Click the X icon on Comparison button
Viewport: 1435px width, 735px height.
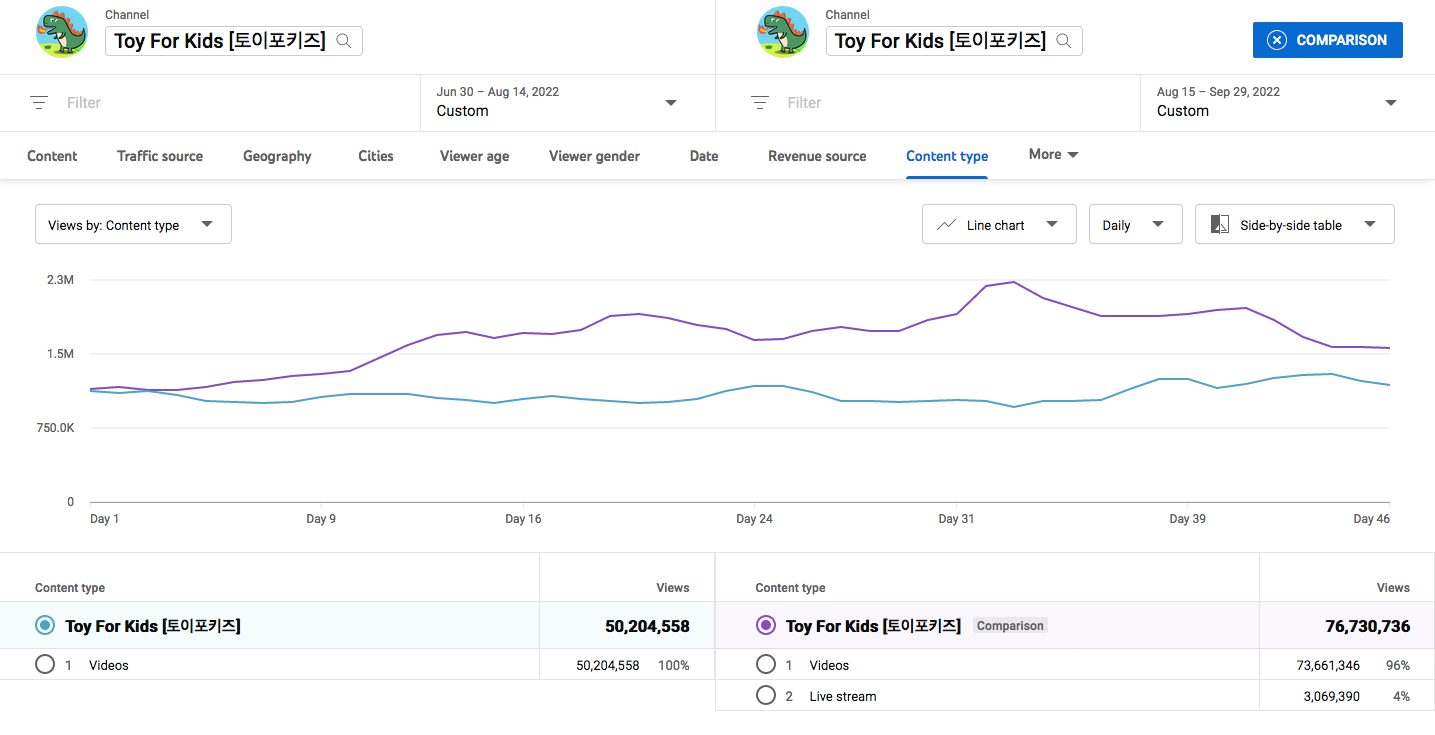[x=1277, y=40]
